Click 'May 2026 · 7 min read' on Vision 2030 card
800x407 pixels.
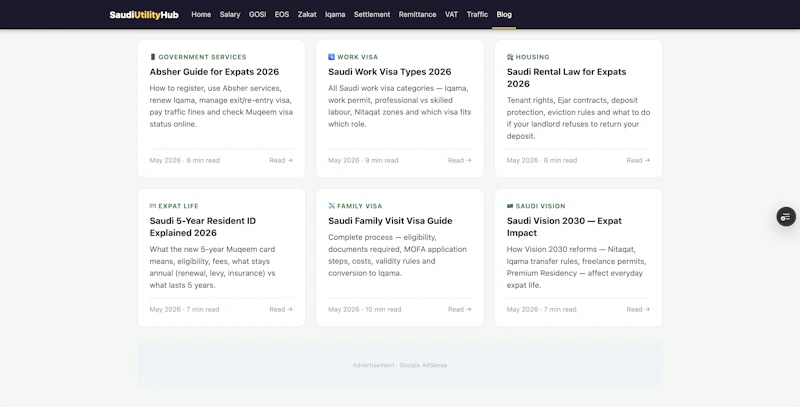(x=541, y=309)
